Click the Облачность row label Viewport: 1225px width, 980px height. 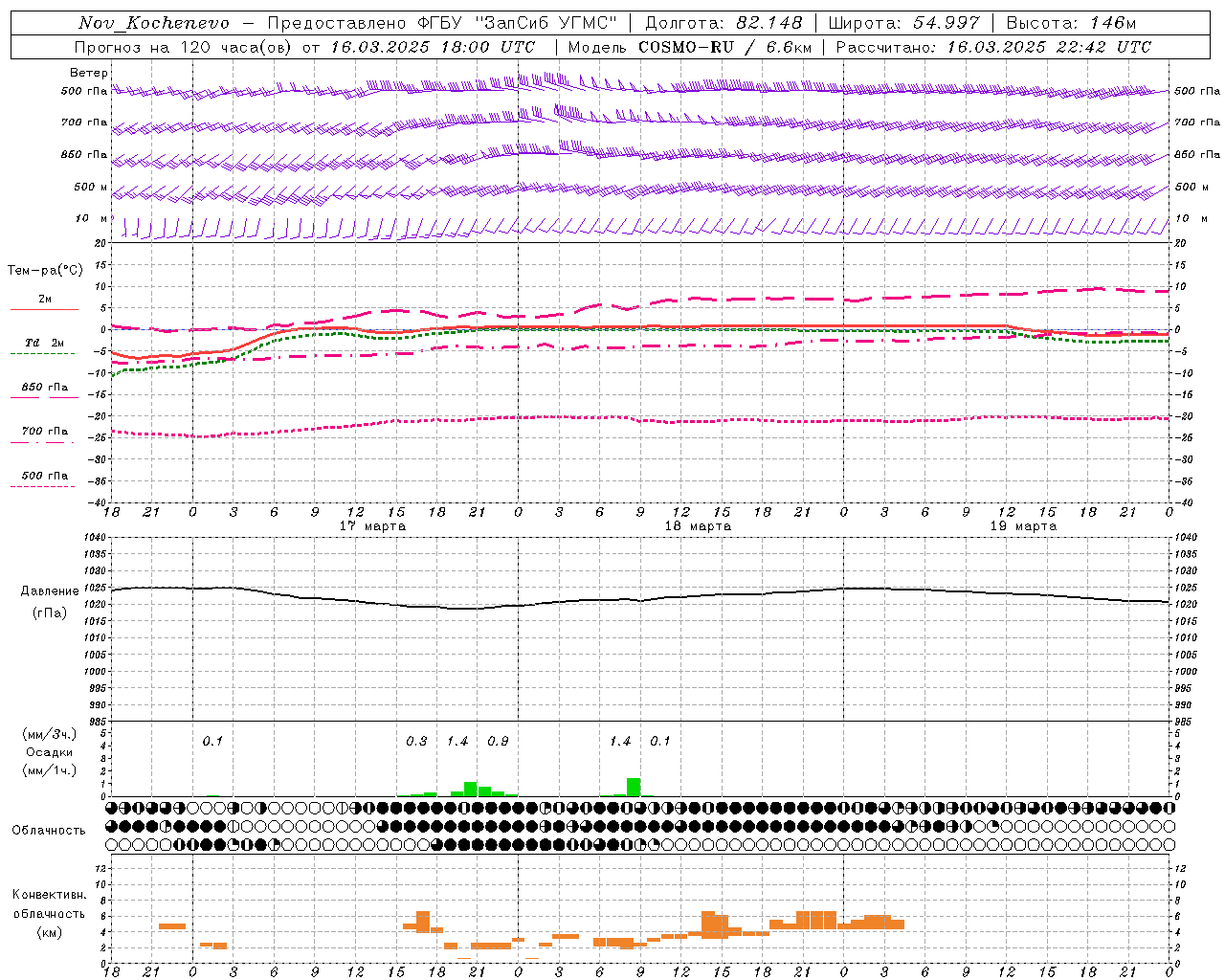click(x=49, y=831)
